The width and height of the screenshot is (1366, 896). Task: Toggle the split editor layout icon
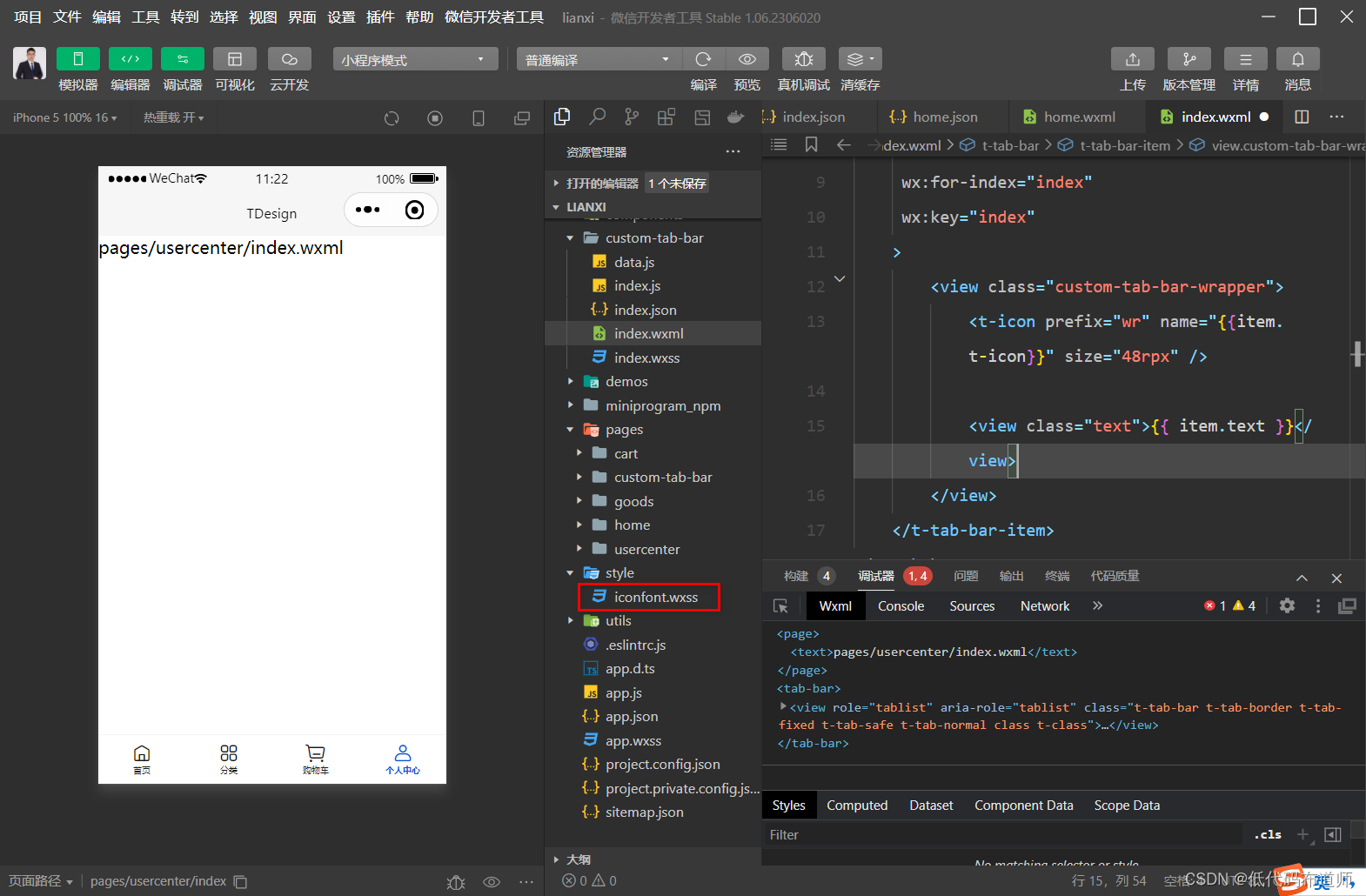click(1302, 117)
